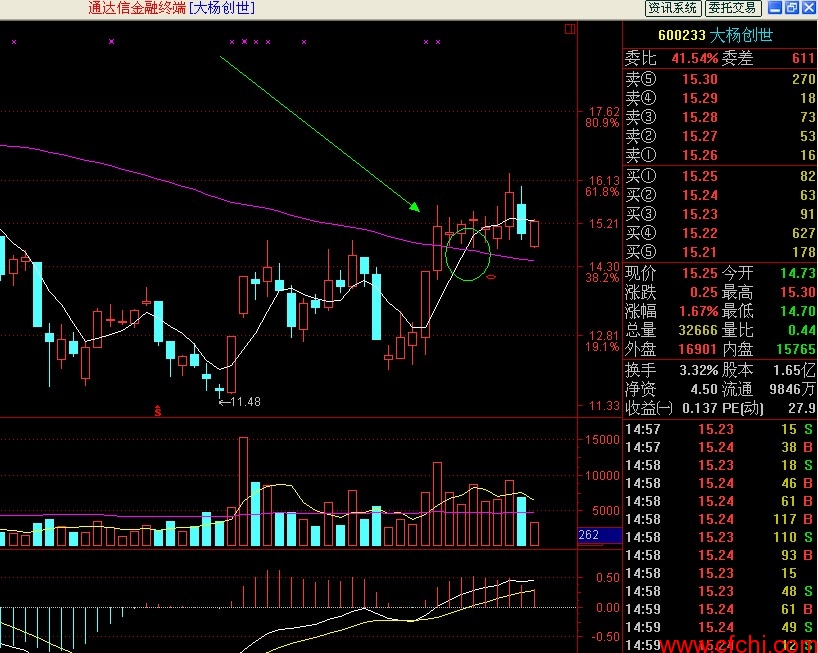
Task: Restore down the terminal window
Action: 792,7
